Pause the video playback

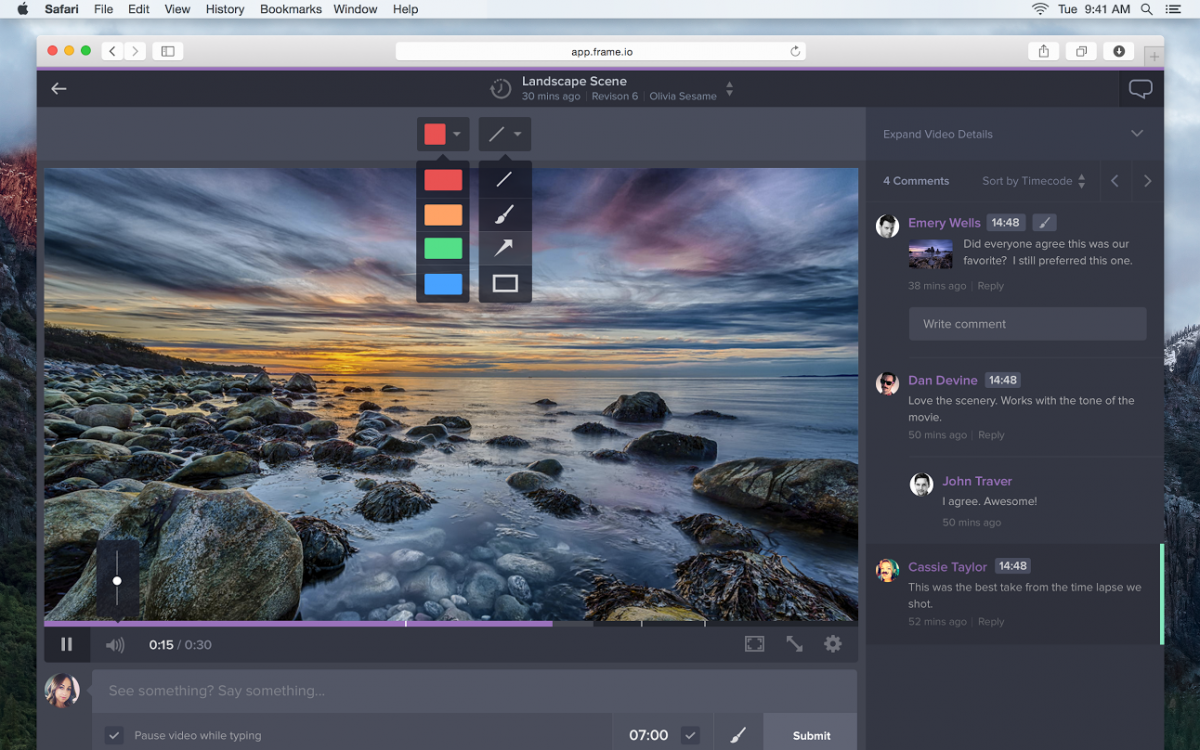point(67,645)
